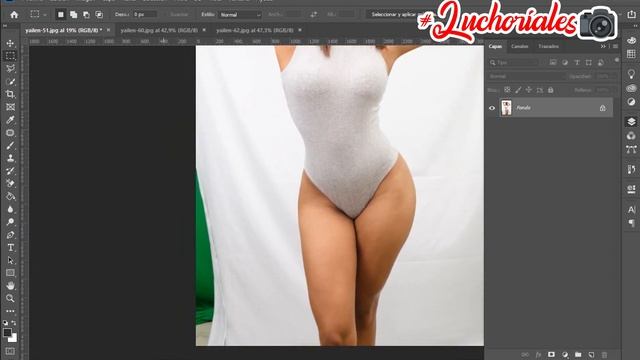Open the layers panel options menu
The height and width of the screenshot is (360, 640).
point(615,47)
